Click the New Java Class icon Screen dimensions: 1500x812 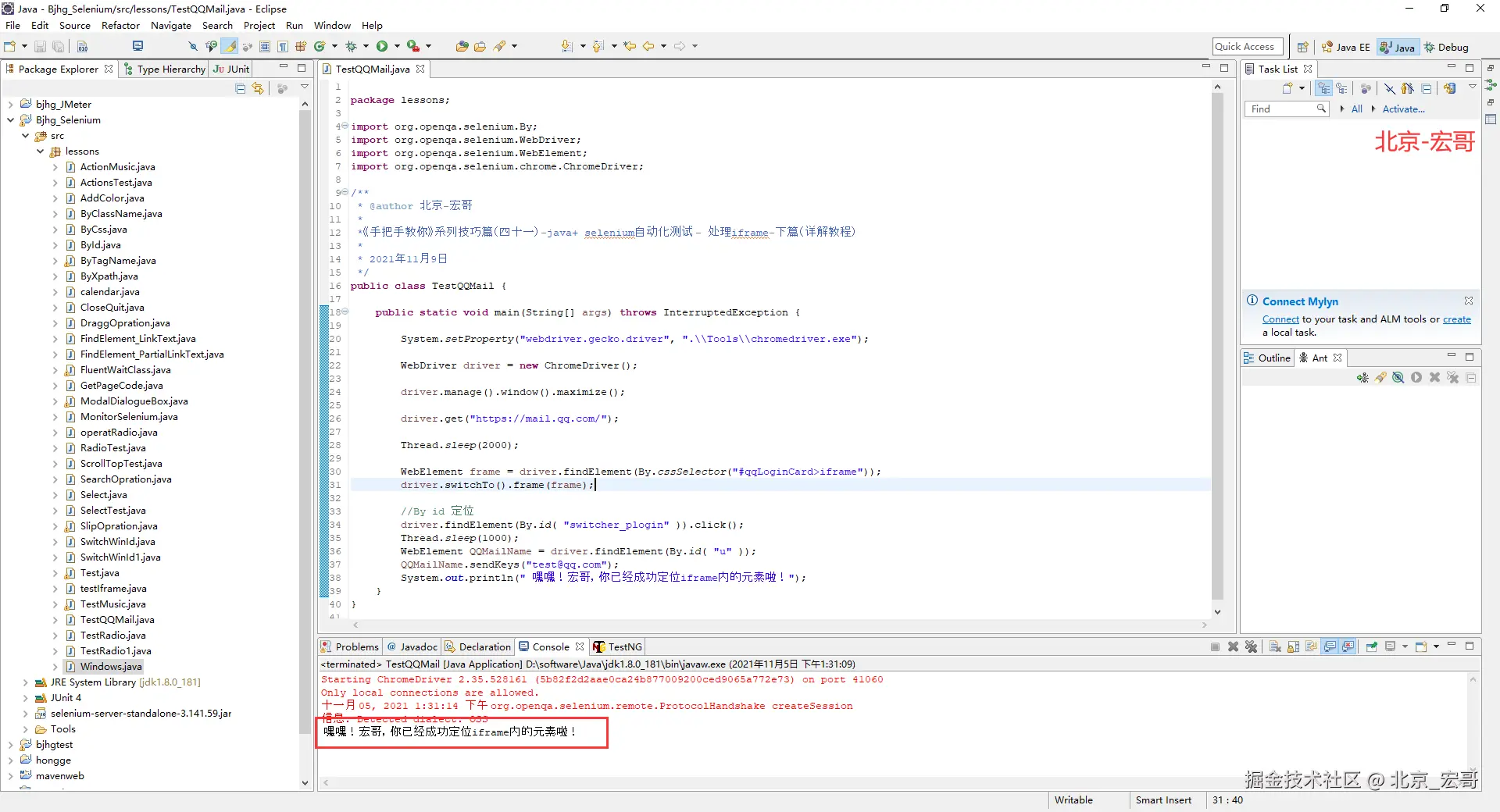pyautogui.click(x=320, y=47)
